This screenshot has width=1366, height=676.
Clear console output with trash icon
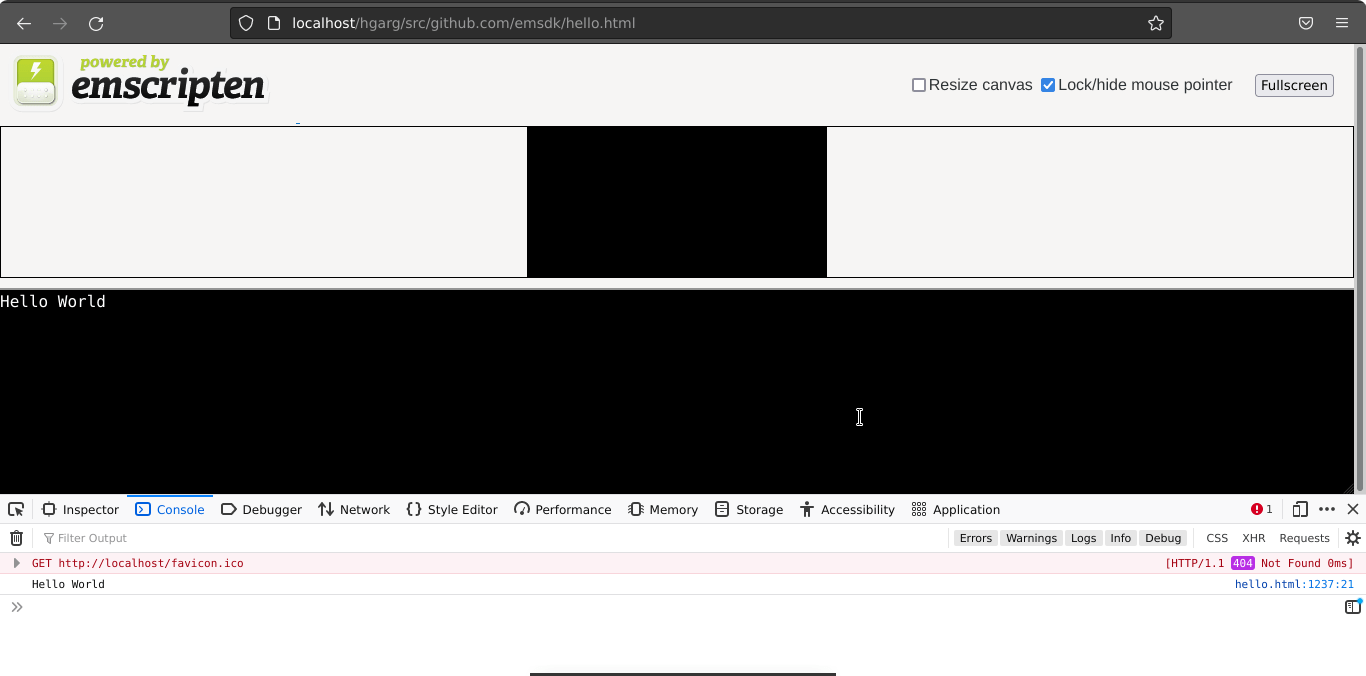pos(16,538)
